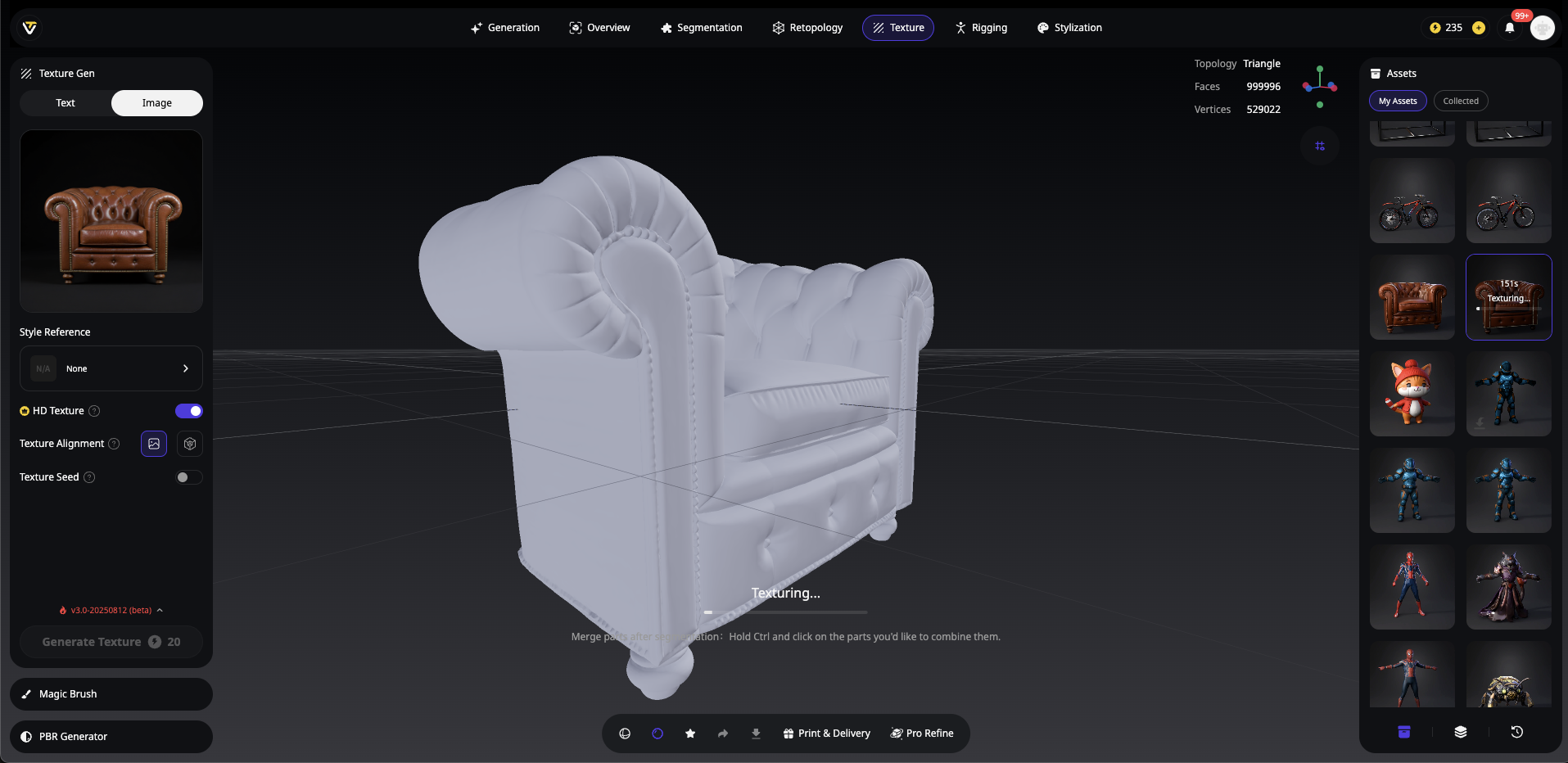The width and height of the screenshot is (1568, 763).
Task: Switch to the Rigging tab
Action: tap(981, 28)
